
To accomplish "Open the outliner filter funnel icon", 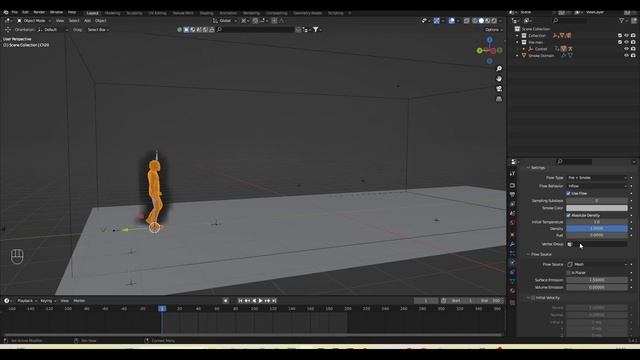I will pyautogui.click(x=622, y=20).
